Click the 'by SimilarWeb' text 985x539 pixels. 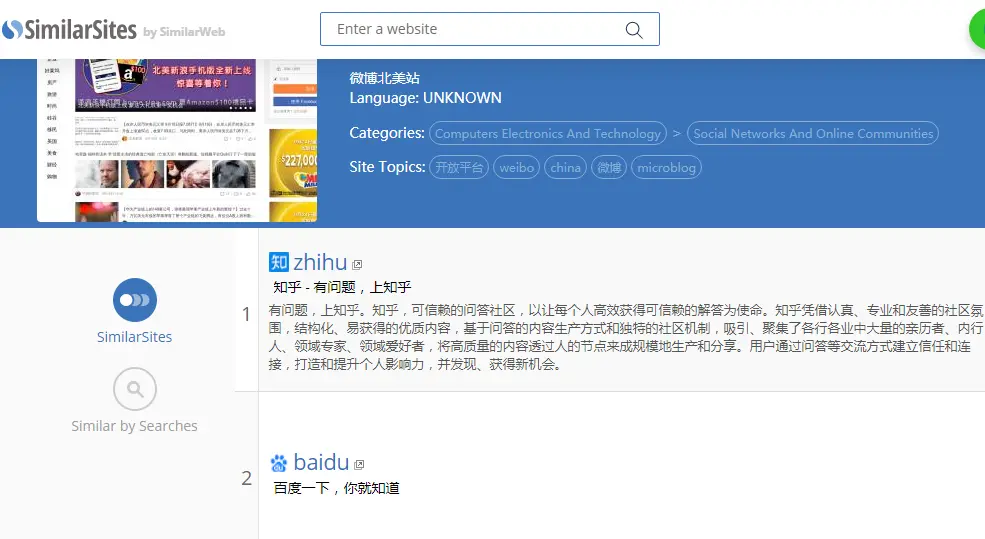[184, 32]
